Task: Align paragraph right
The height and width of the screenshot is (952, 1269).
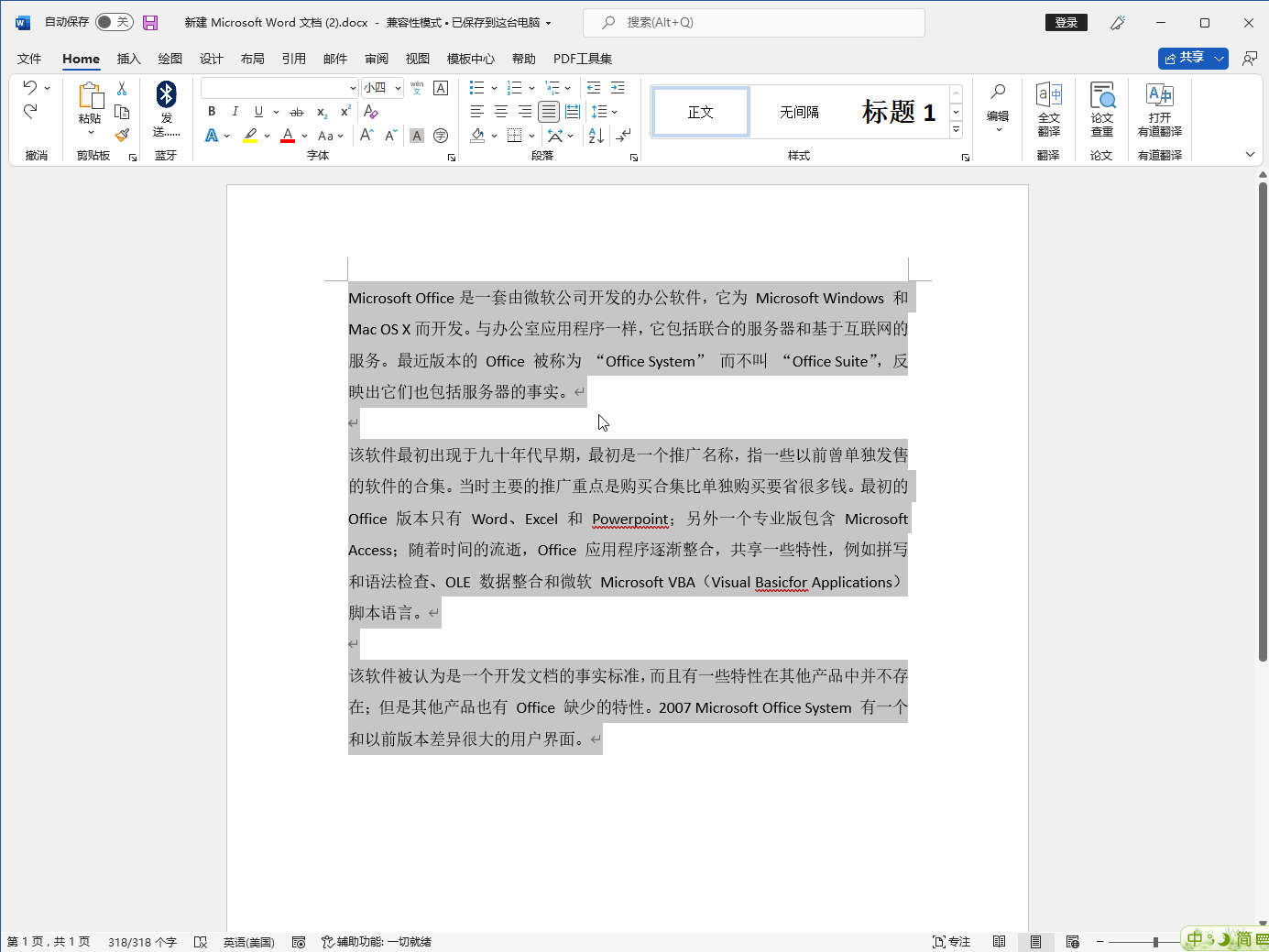Action: (525, 112)
